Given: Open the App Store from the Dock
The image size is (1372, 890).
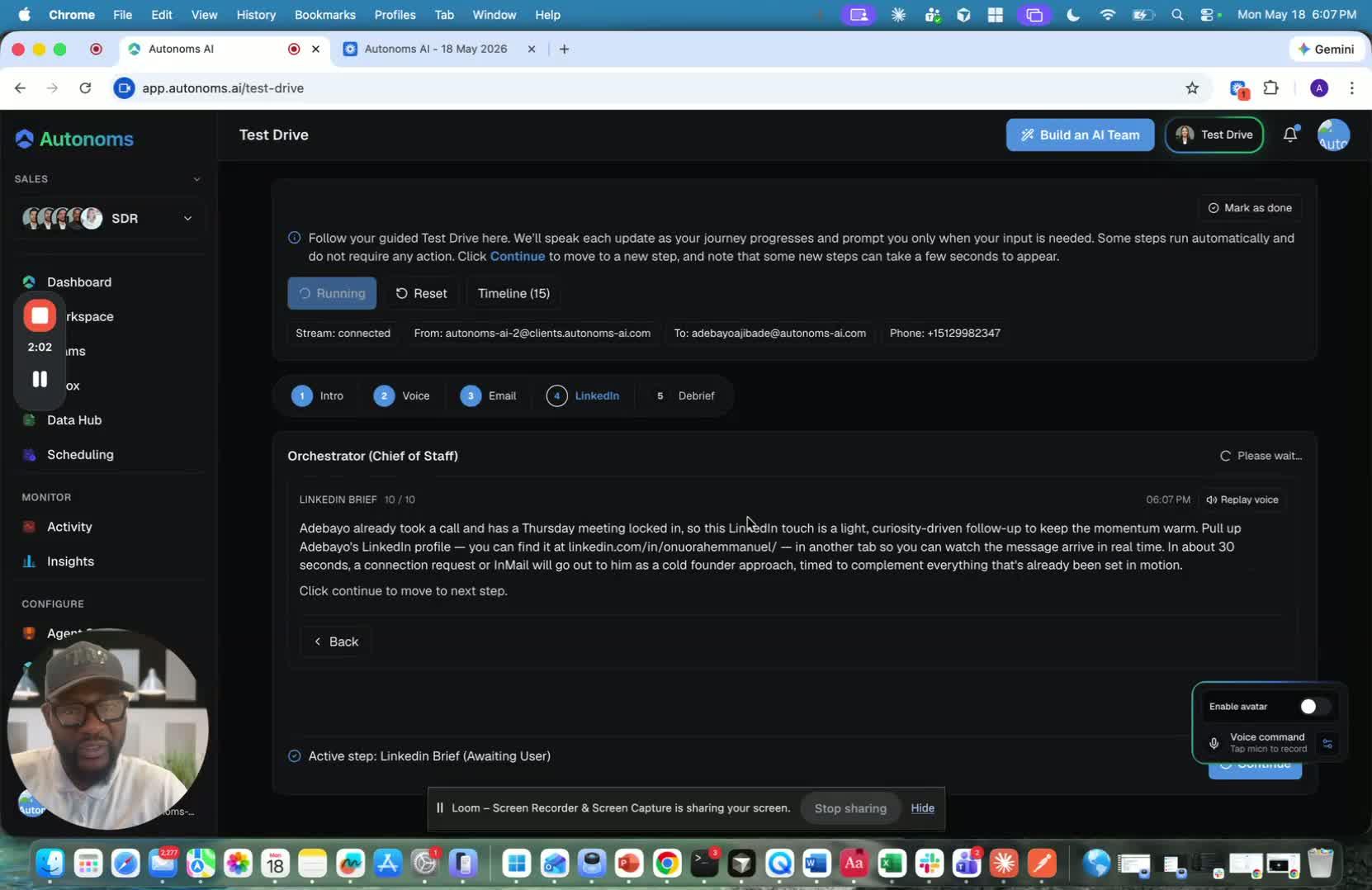Looking at the screenshot, I should coord(387,864).
